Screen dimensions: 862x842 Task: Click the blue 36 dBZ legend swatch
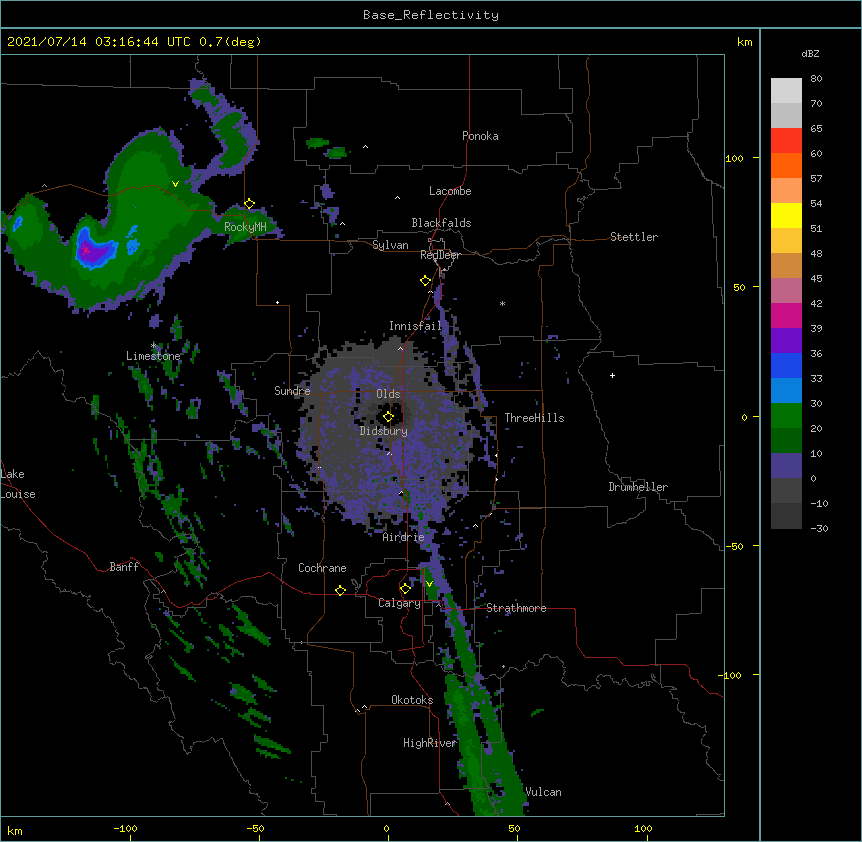coord(786,365)
